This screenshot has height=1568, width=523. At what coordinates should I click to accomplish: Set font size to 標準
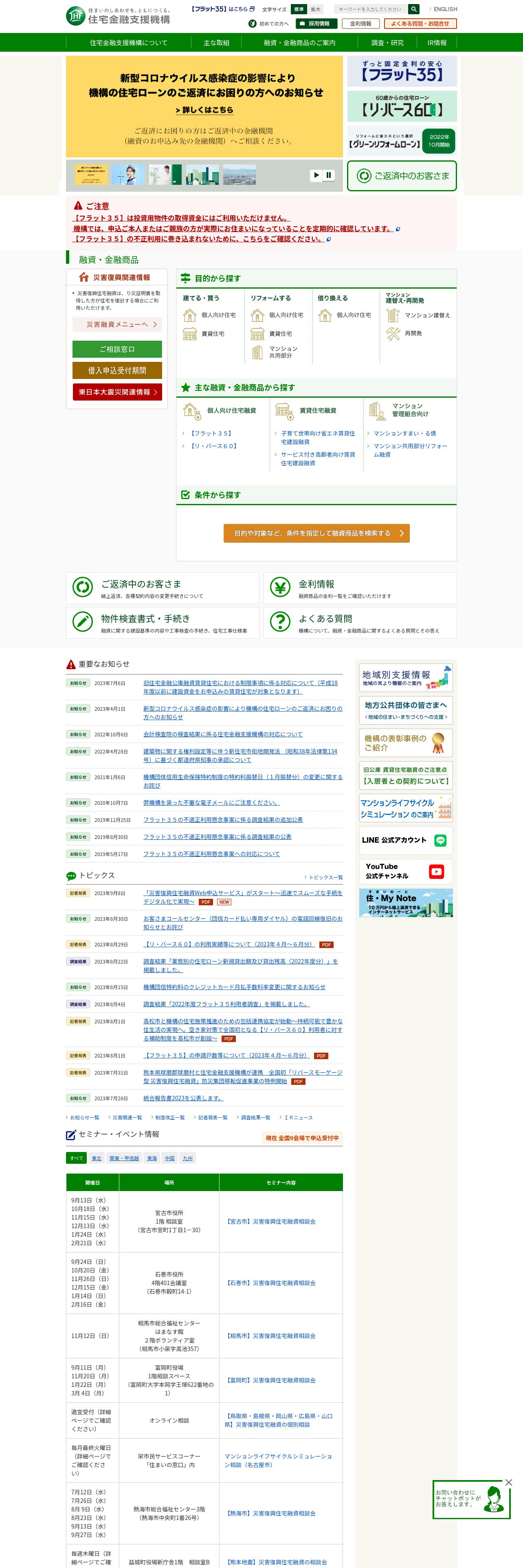coord(299,9)
